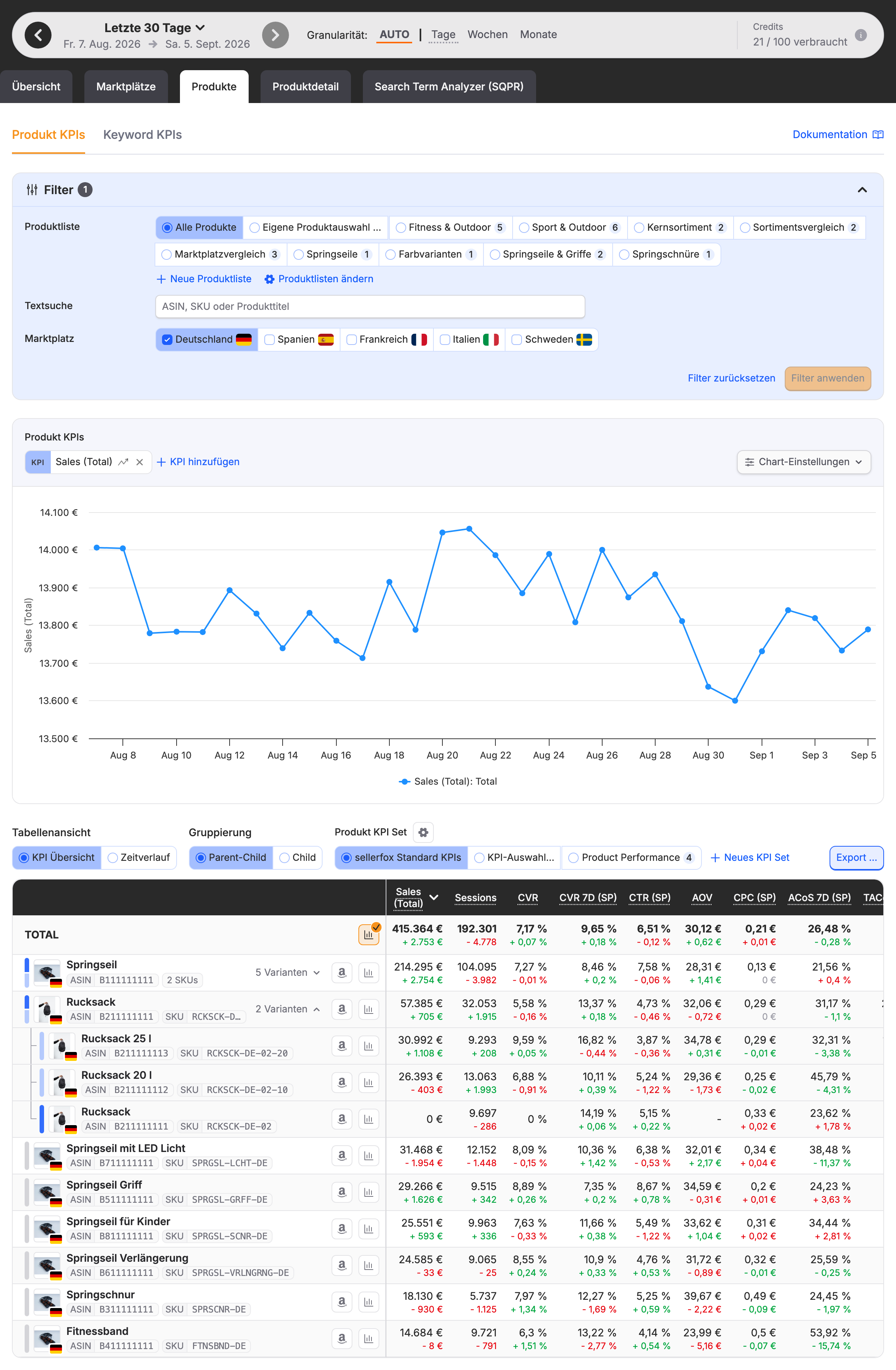Check the Schweden marketplace checkbox
This screenshot has height=1370, width=896.
[x=517, y=340]
